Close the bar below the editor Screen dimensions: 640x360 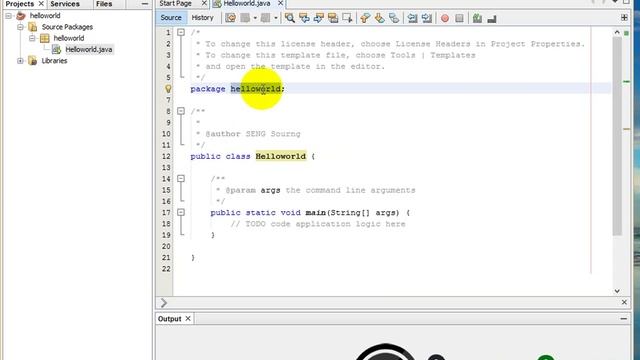624,302
